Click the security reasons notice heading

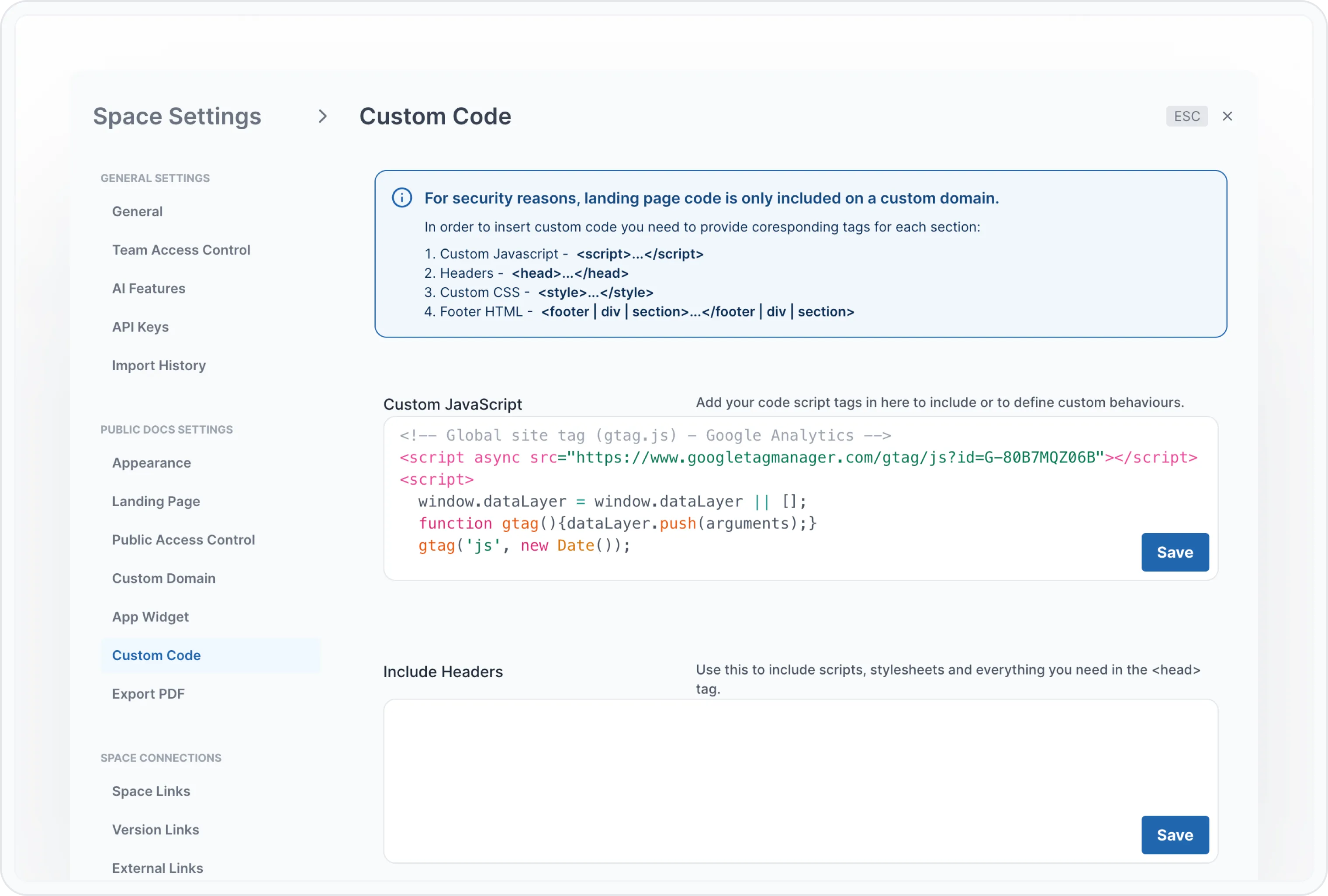tap(712, 198)
